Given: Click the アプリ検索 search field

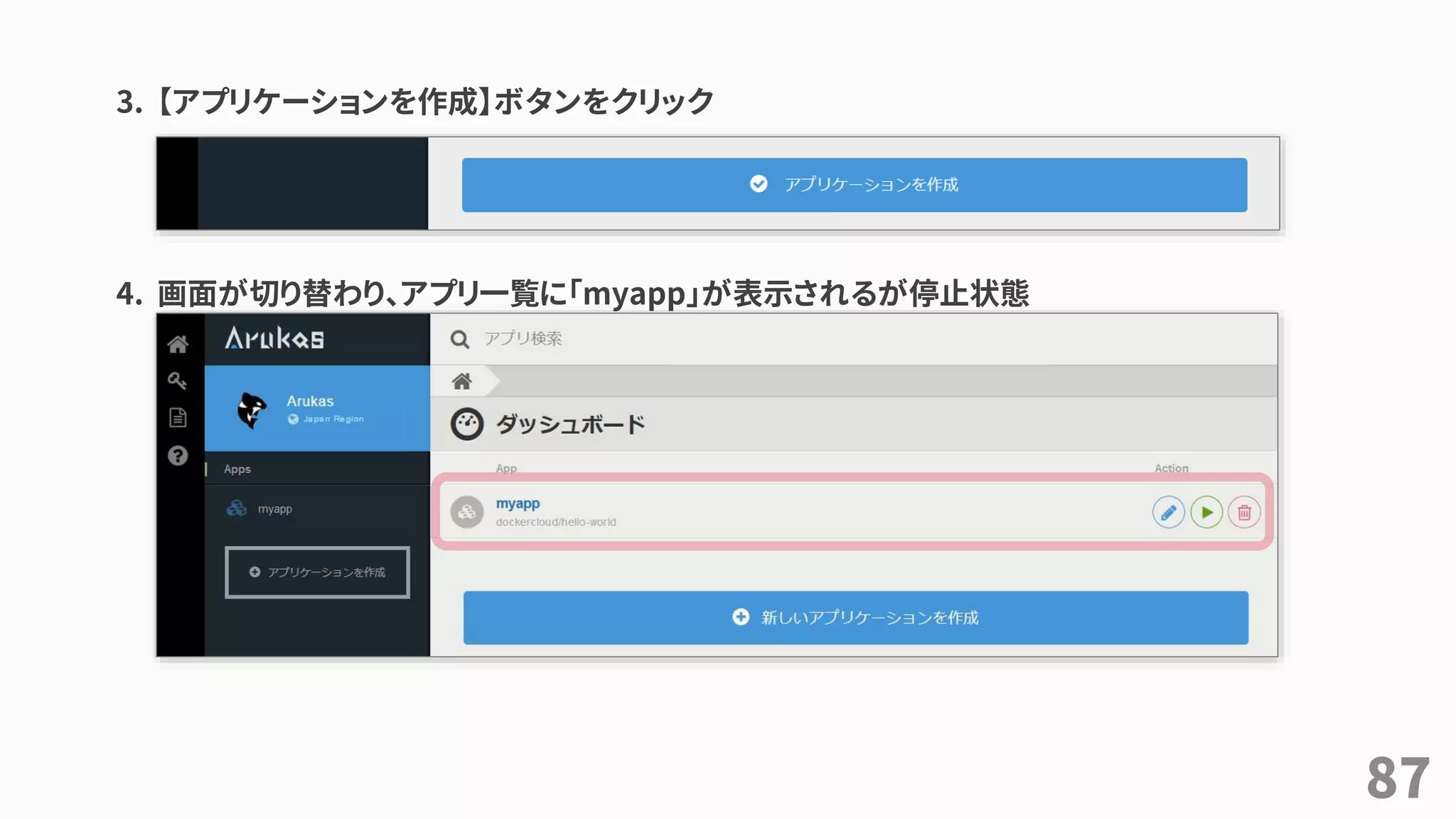Looking at the screenshot, I should (853, 339).
